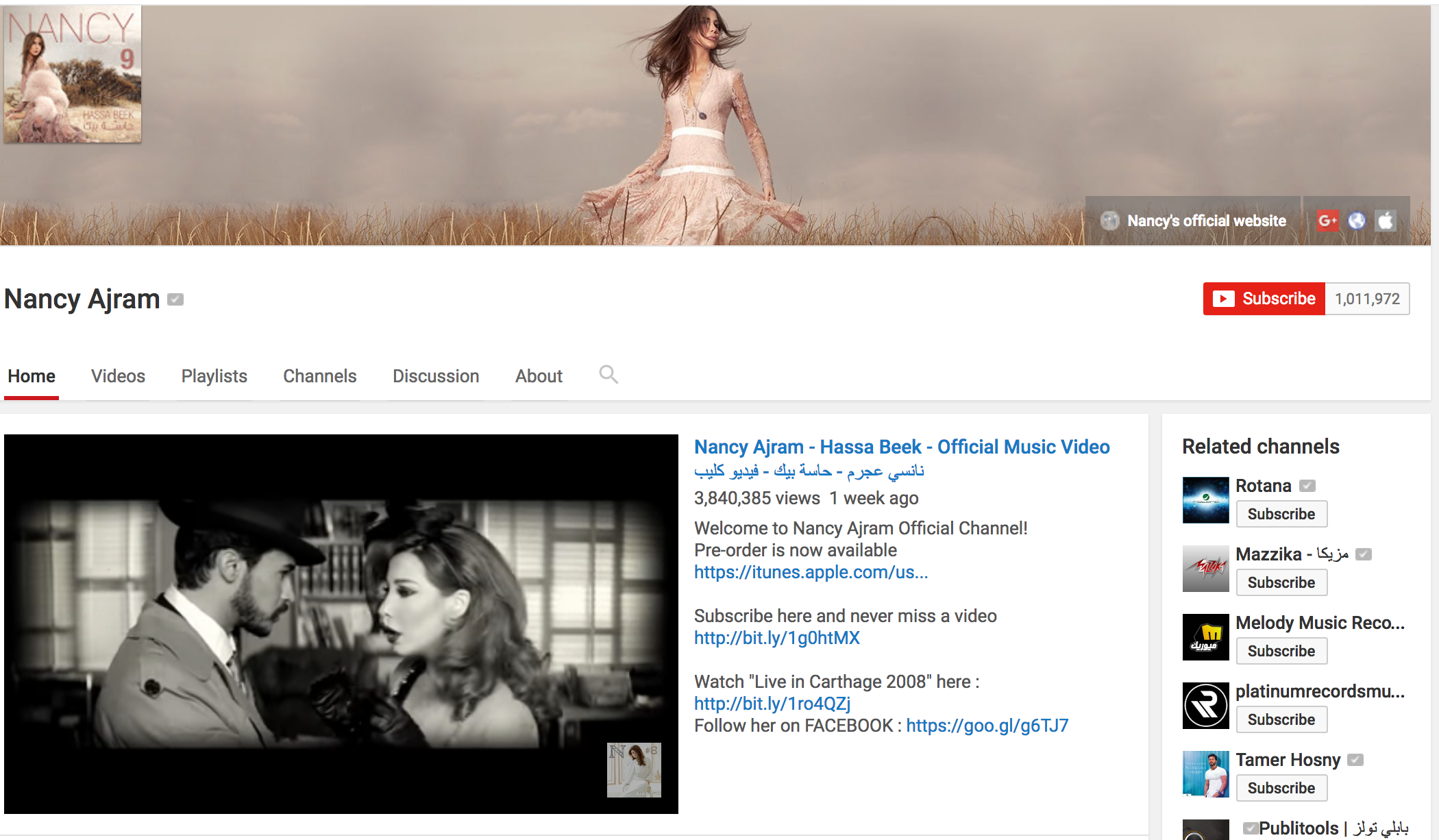This screenshot has width=1439, height=840.
Task: Go to the Channels tab
Action: coord(319,376)
